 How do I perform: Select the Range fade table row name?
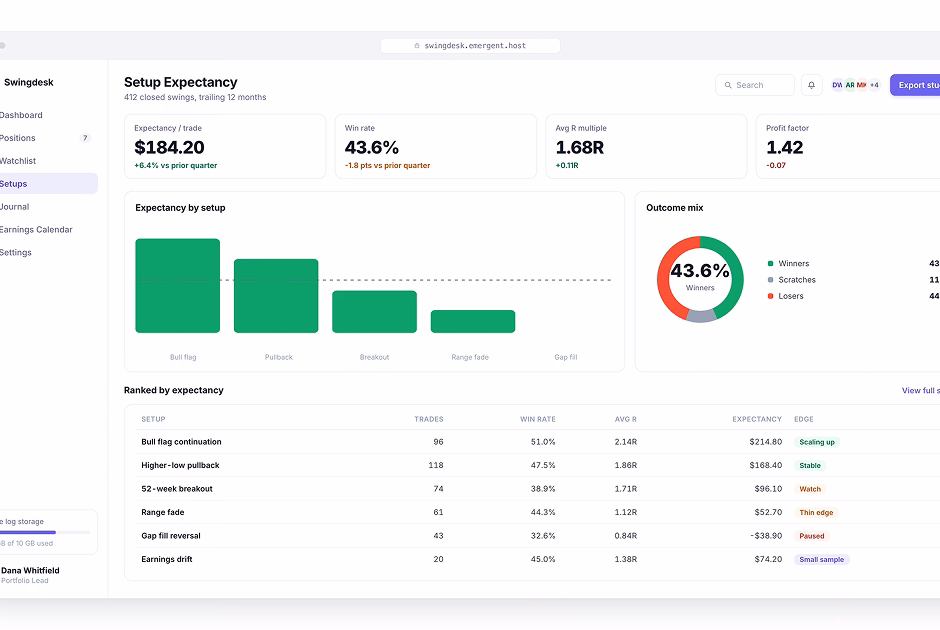[x=162, y=513]
